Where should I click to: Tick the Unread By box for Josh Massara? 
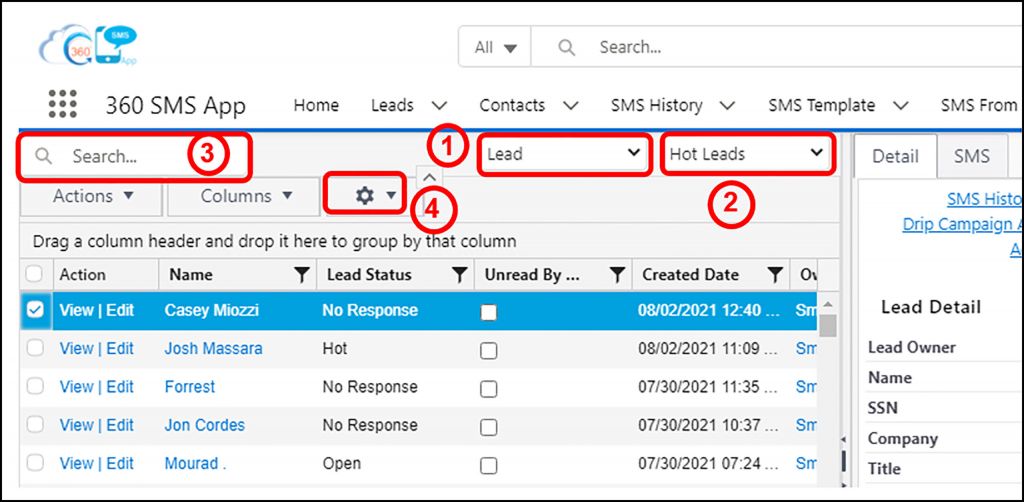click(x=488, y=350)
